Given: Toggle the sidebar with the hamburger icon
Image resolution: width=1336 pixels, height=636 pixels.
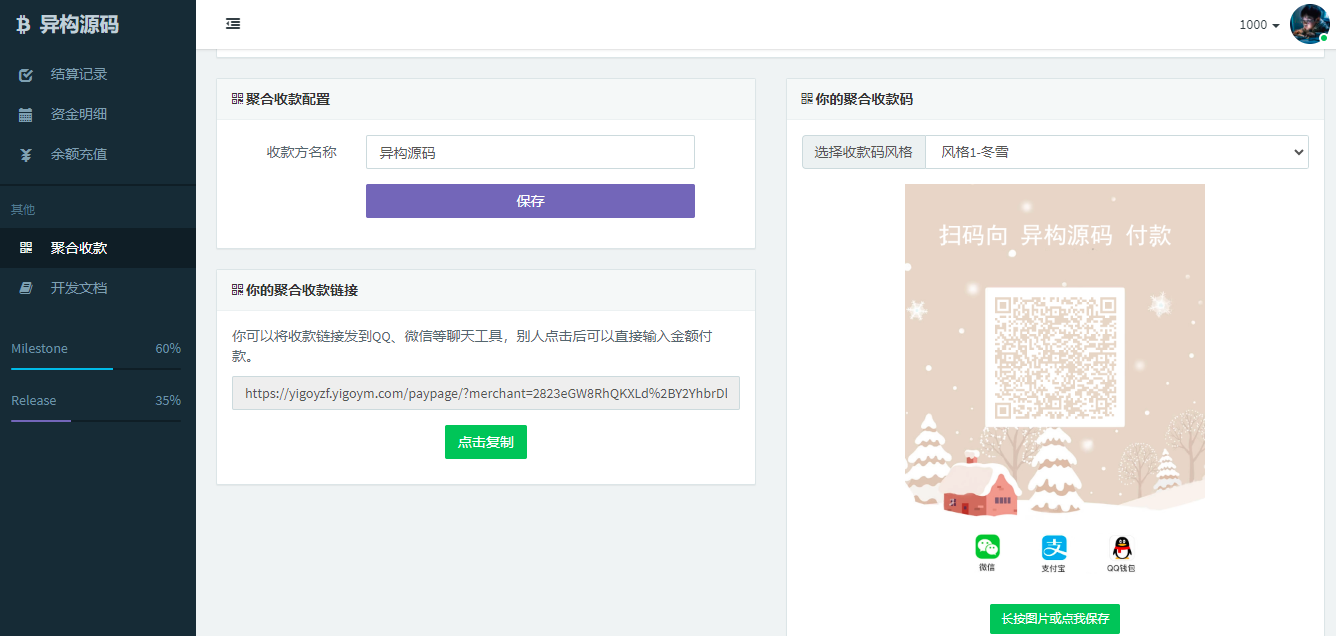Looking at the screenshot, I should 233,23.
